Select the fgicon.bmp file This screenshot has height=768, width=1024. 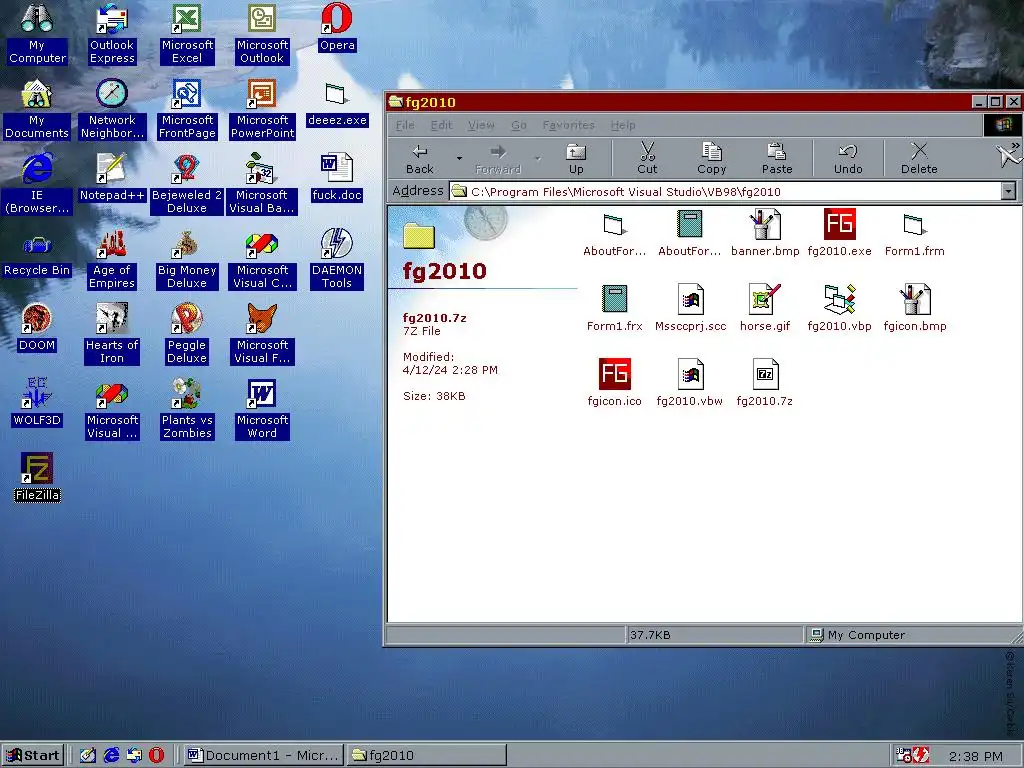point(914,308)
